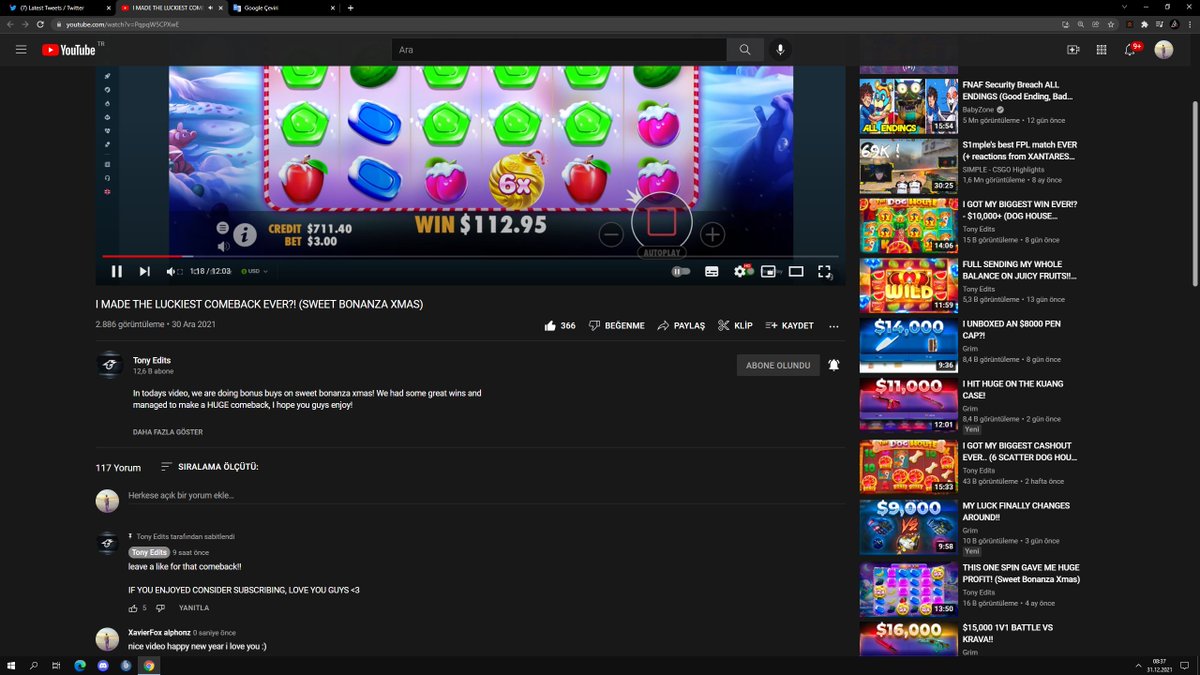Like the pinned Tony Edits comment

tap(133, 608)
